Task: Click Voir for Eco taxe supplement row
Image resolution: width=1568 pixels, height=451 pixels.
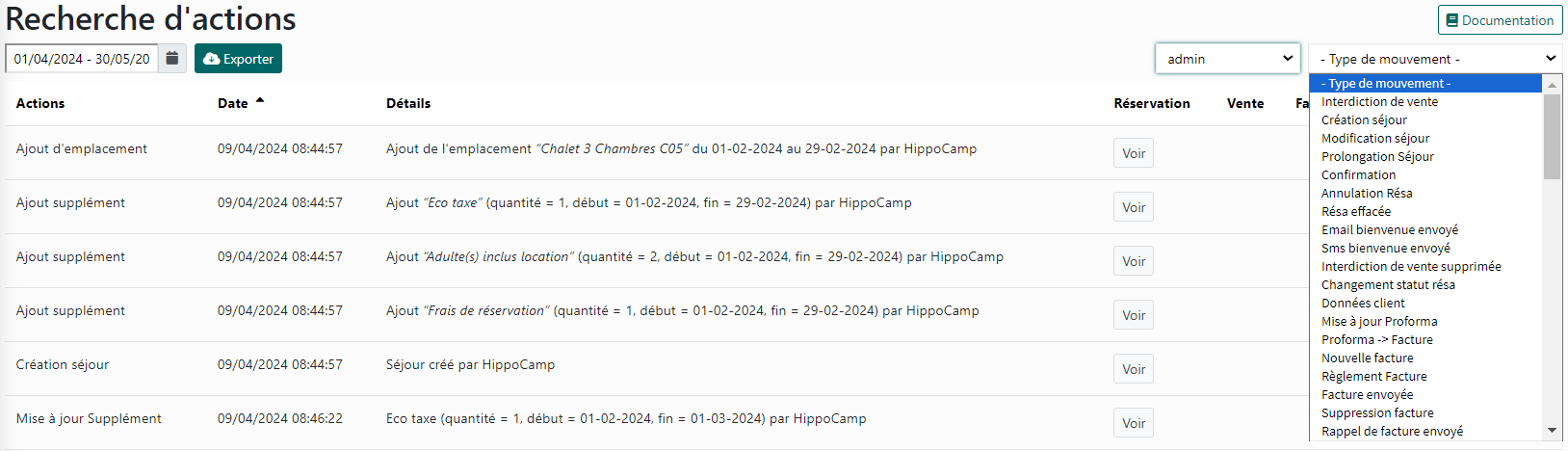Action: pyautogui.click(x=1134, y=207)
